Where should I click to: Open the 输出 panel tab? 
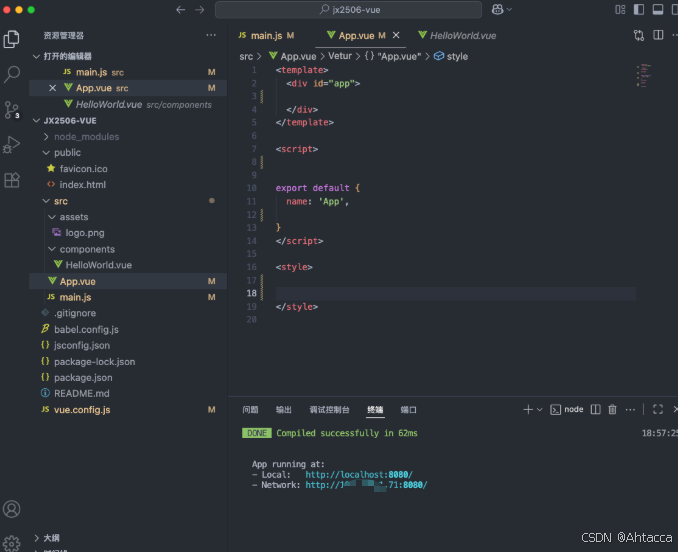click(x=284, y=410)
